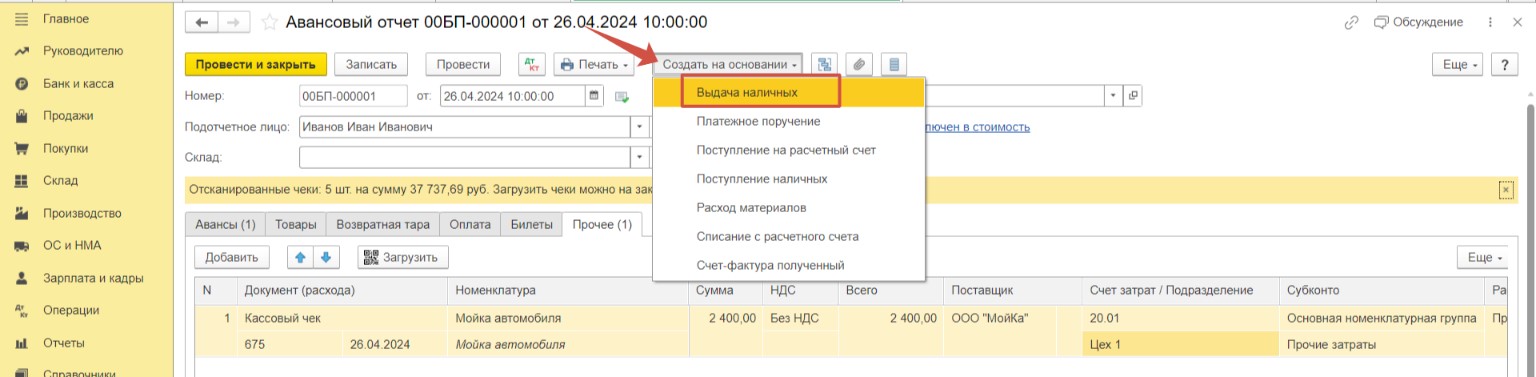The height and width of the screenshot is (377, 1536).
Task: Select Списание с расчетного счета
Action: (x=790, y=237)
